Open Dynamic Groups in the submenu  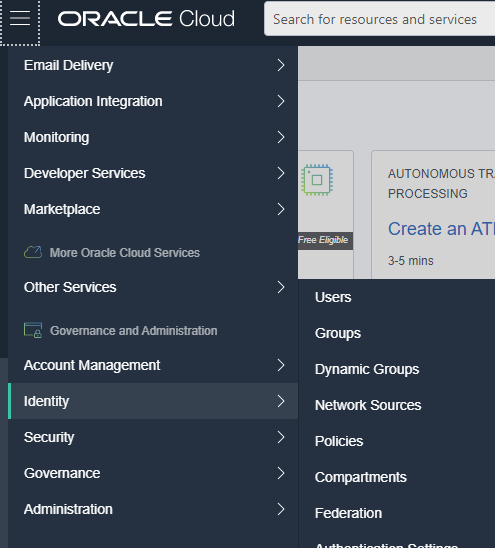click(x=367, y=369)
